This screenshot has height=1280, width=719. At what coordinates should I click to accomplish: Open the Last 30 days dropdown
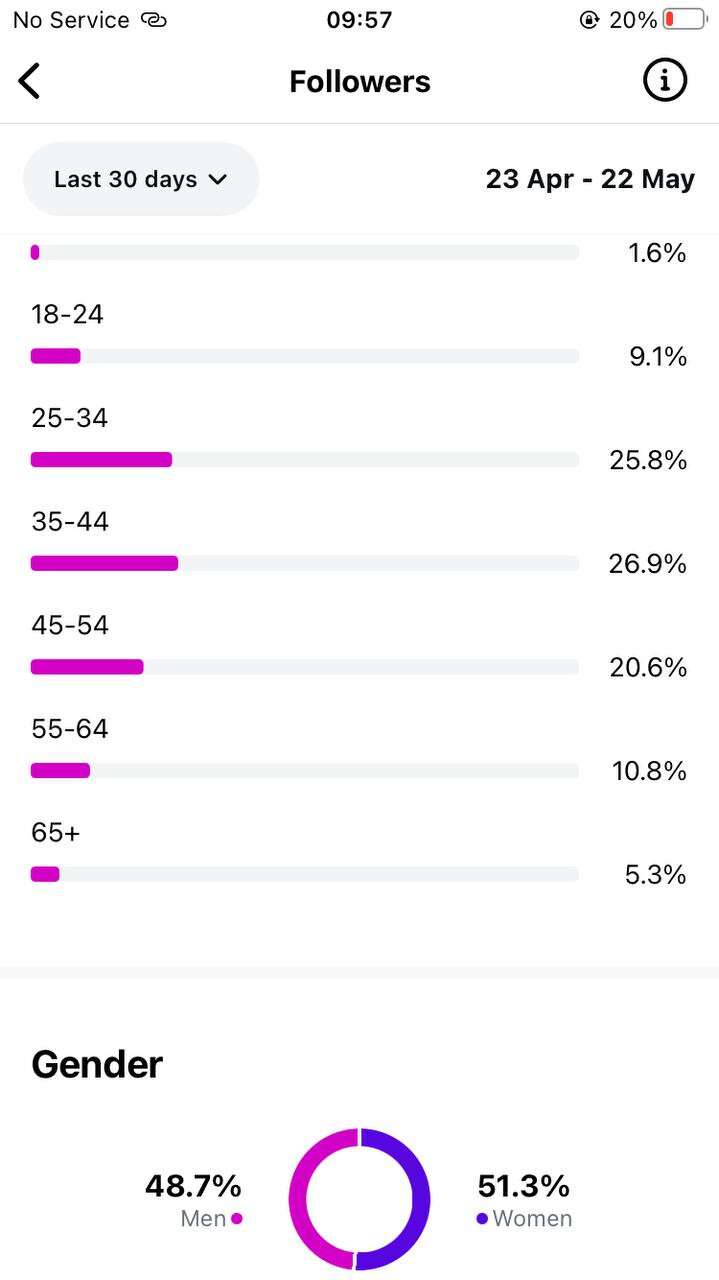[141, 179]
